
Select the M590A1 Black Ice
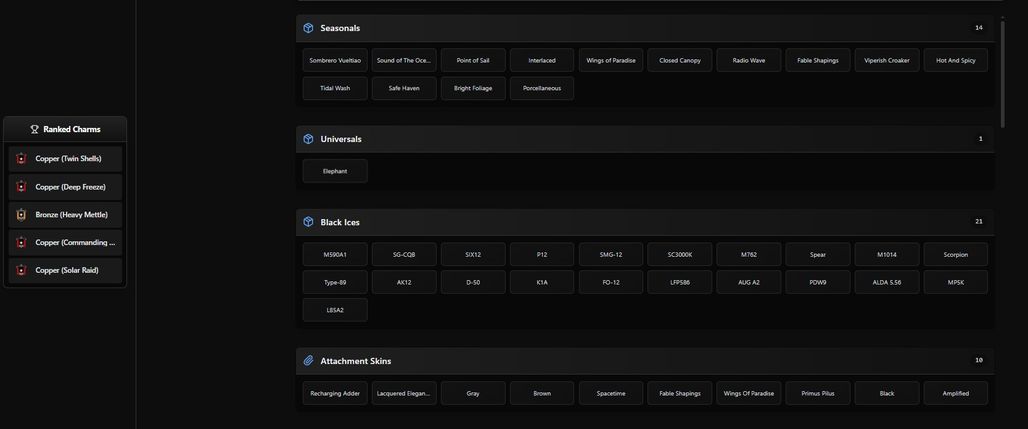click(335, 255)
